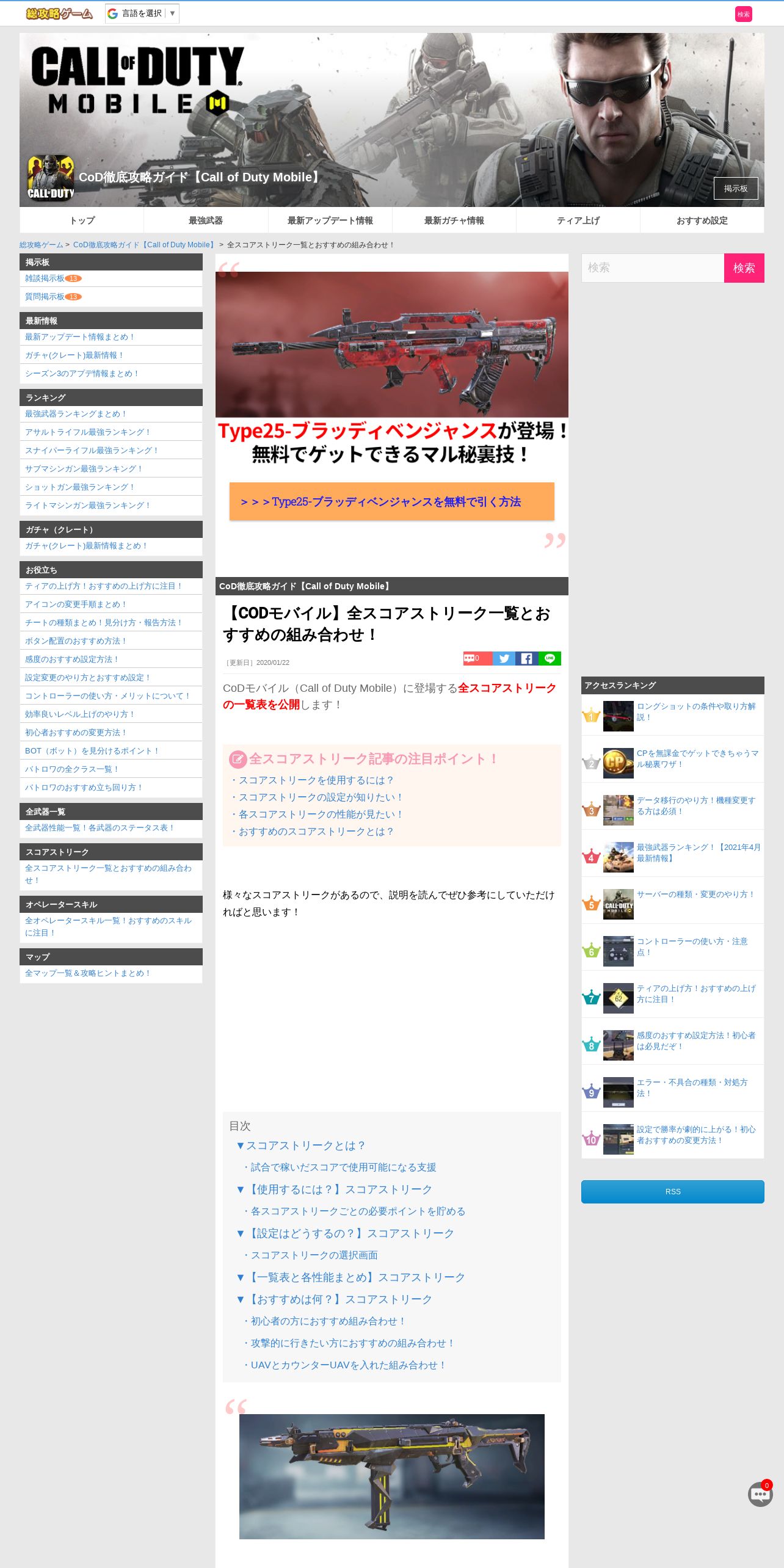Image resolution: width=784 pixels, height=1568 pixels.
Task: Select the おすすめ設定 navigation tab
Action: click(702, 220)
